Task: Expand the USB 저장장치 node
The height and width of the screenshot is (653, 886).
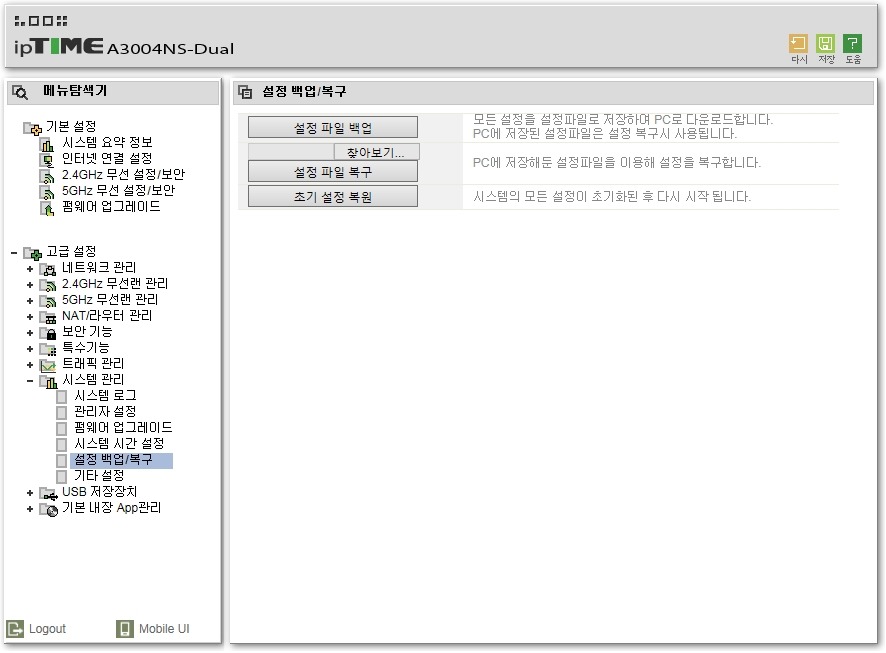Action: pyautogui.click(x=30, y=493)
